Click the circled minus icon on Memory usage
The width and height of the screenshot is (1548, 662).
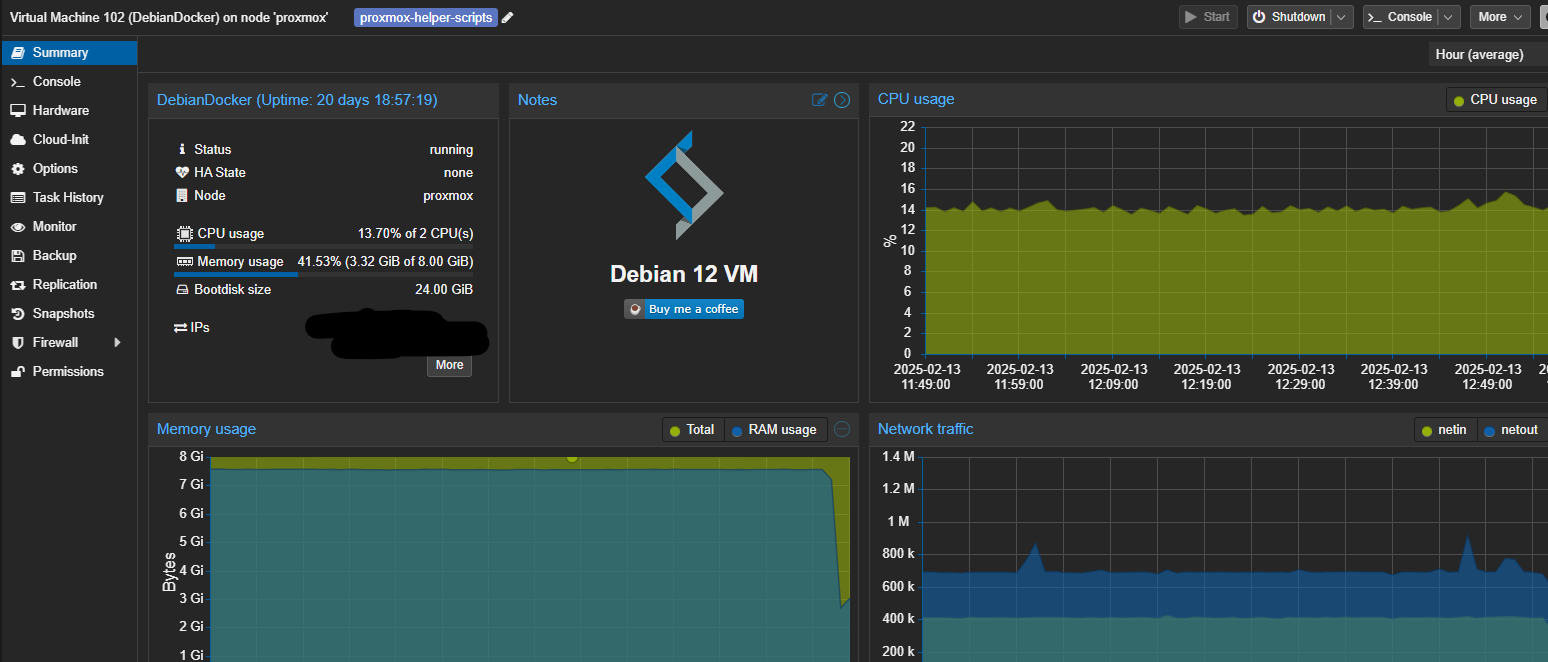[x=842, y=429]
